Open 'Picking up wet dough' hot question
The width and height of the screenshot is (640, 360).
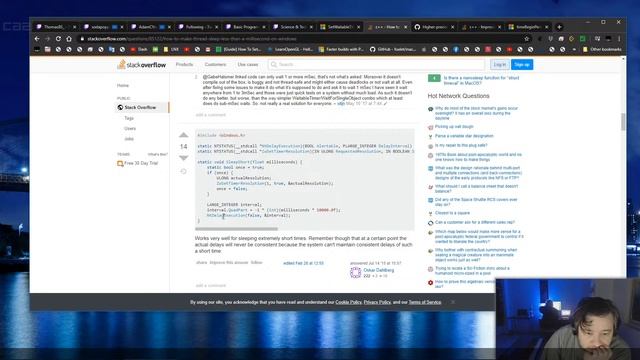pos(454,127)
